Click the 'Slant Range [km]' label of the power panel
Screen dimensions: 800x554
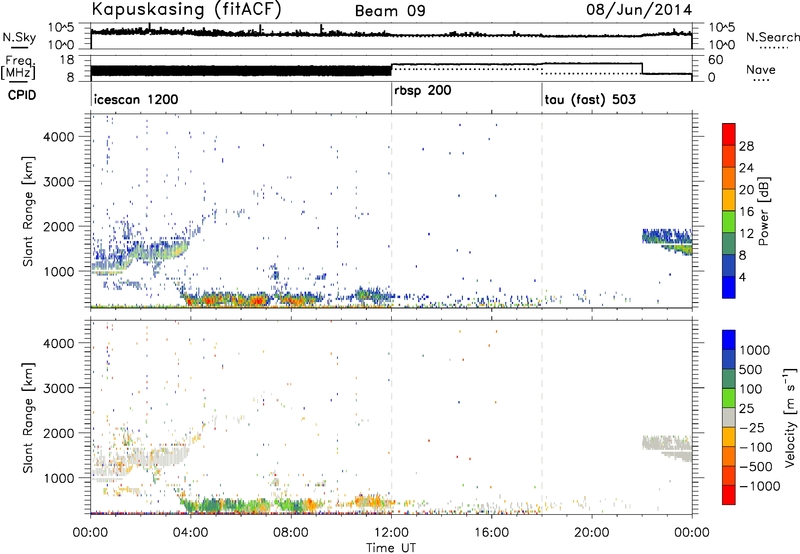(28, 211)
